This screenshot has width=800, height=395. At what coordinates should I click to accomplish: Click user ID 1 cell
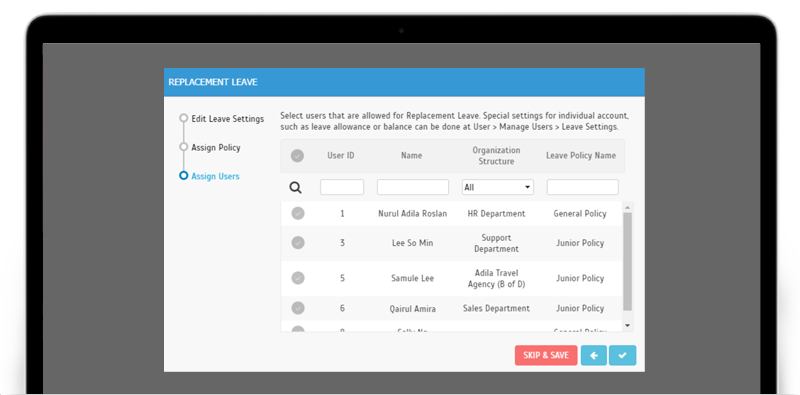pos(342,214)
